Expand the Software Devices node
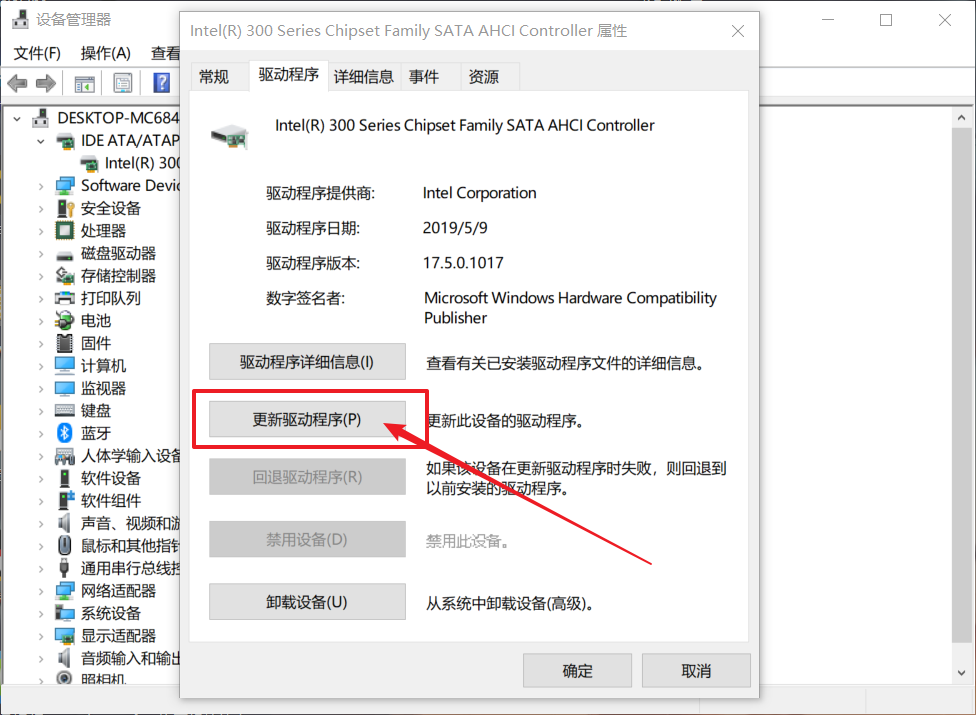 [x=40, y=185]
